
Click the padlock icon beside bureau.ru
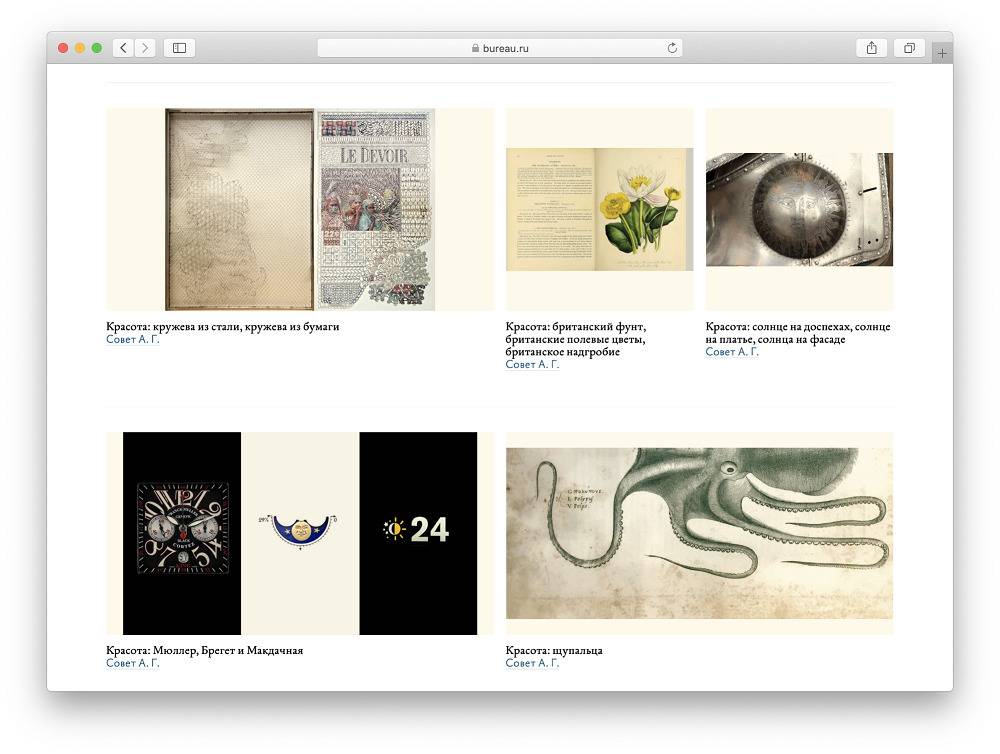[x=475, y=48]
